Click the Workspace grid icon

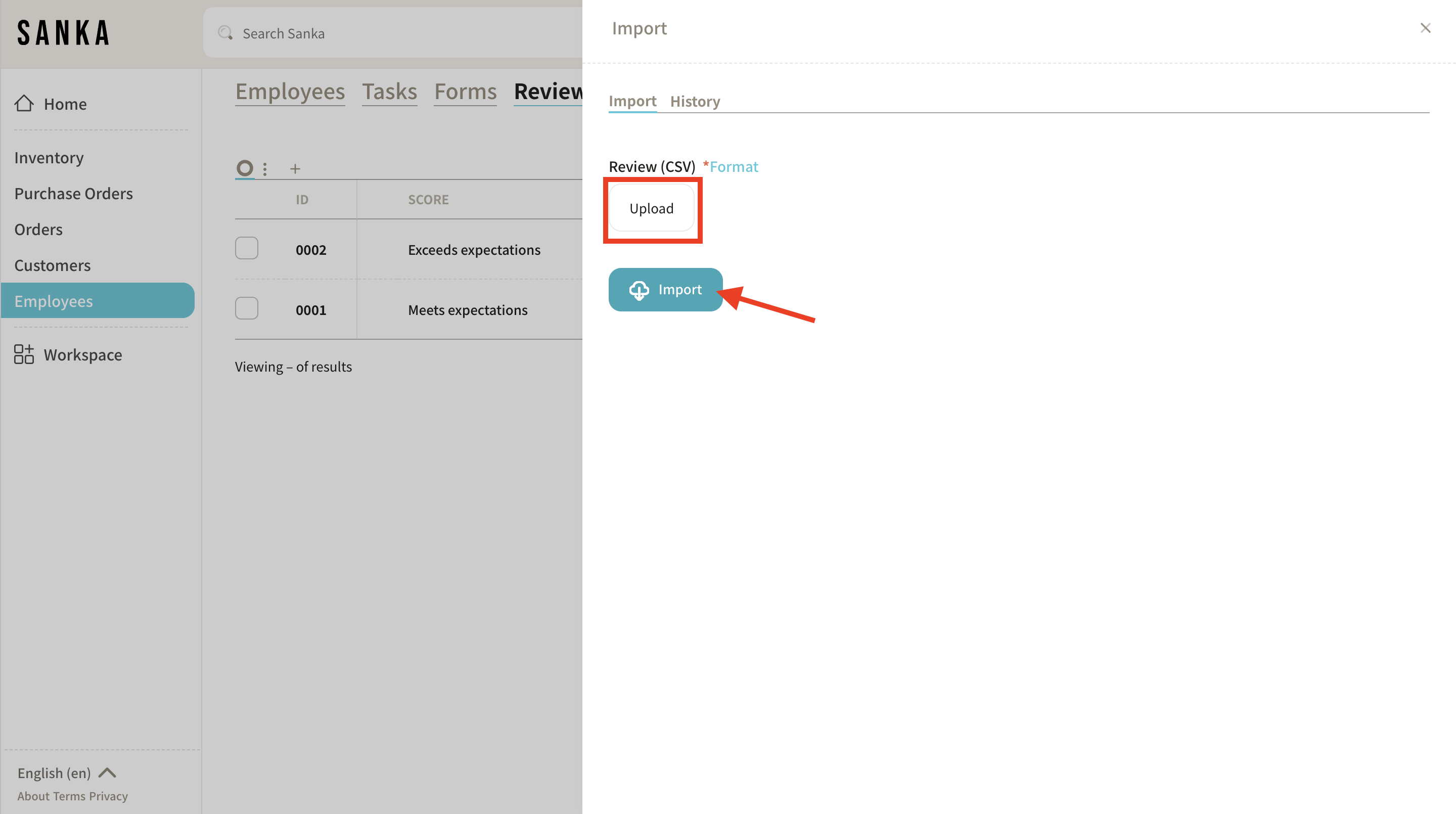(24, 354)
